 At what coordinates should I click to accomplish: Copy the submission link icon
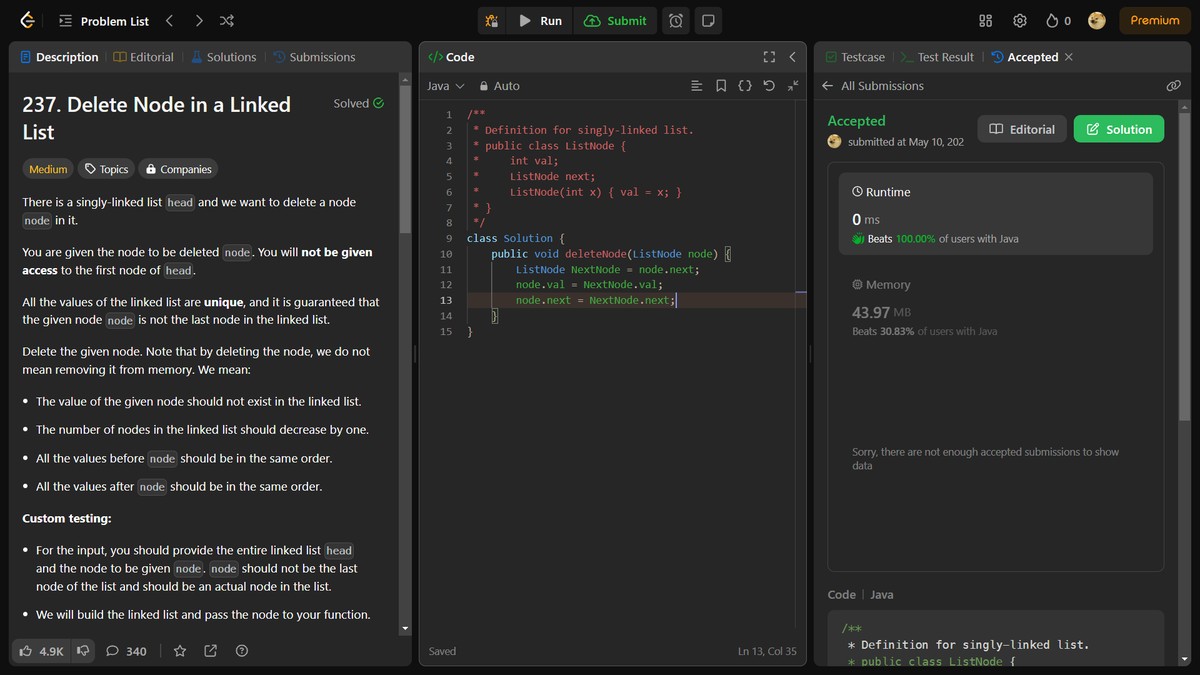[1174, 86]
